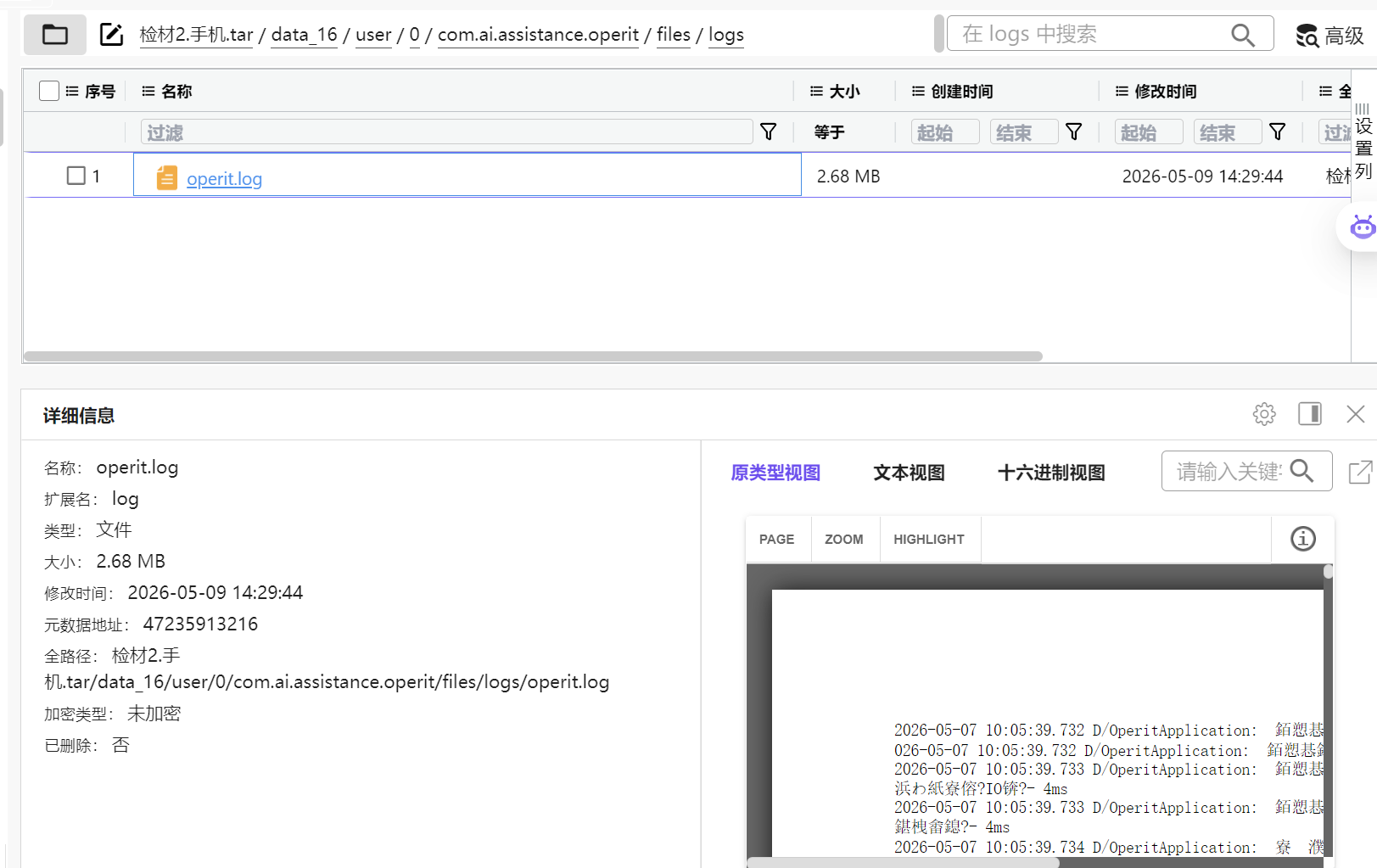1377x868 pixels.
Task: Click the preview horizontal scrollbar
Action: tap(904, 862)
